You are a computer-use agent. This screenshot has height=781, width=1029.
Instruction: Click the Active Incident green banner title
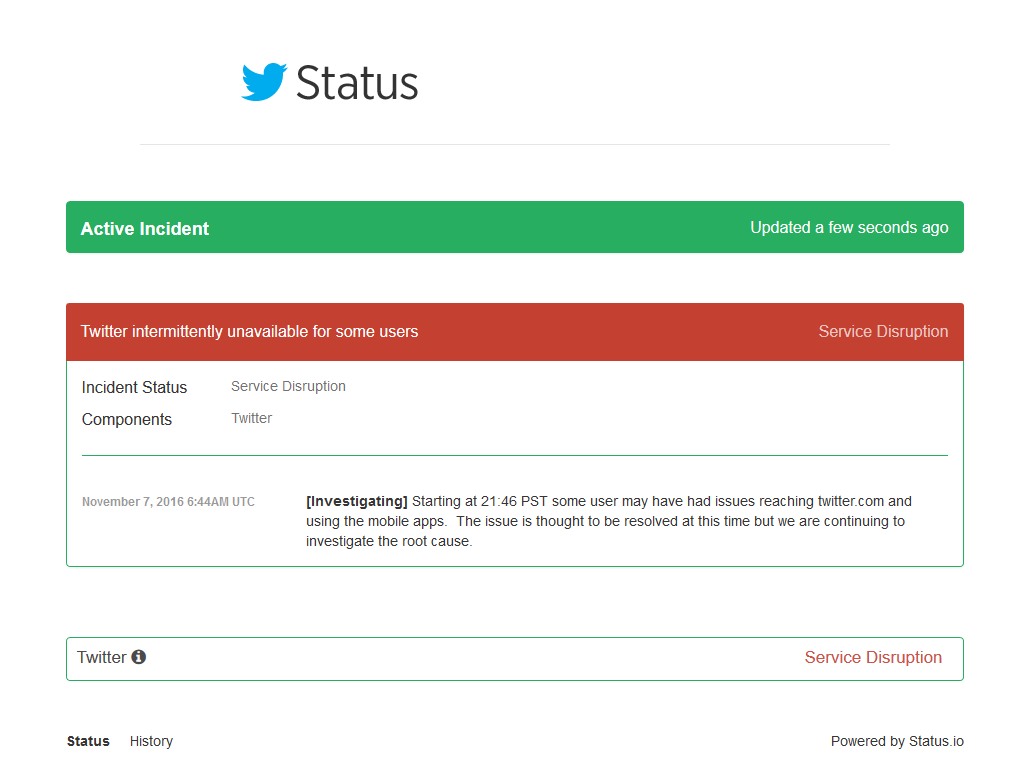click(145, 229)
